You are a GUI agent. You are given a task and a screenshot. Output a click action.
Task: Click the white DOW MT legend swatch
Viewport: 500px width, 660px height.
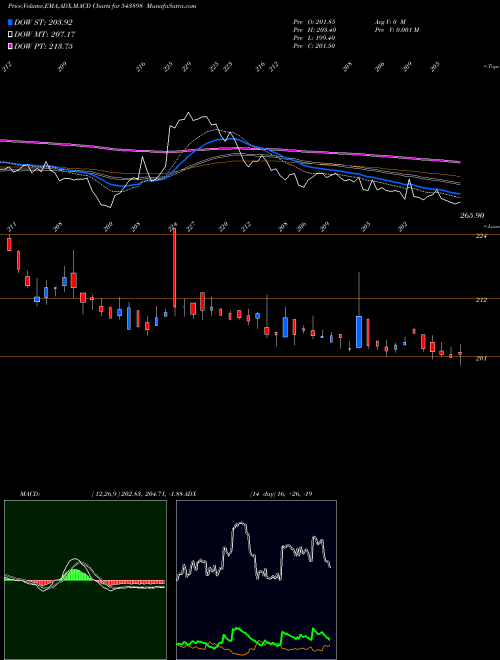point(11,34)
